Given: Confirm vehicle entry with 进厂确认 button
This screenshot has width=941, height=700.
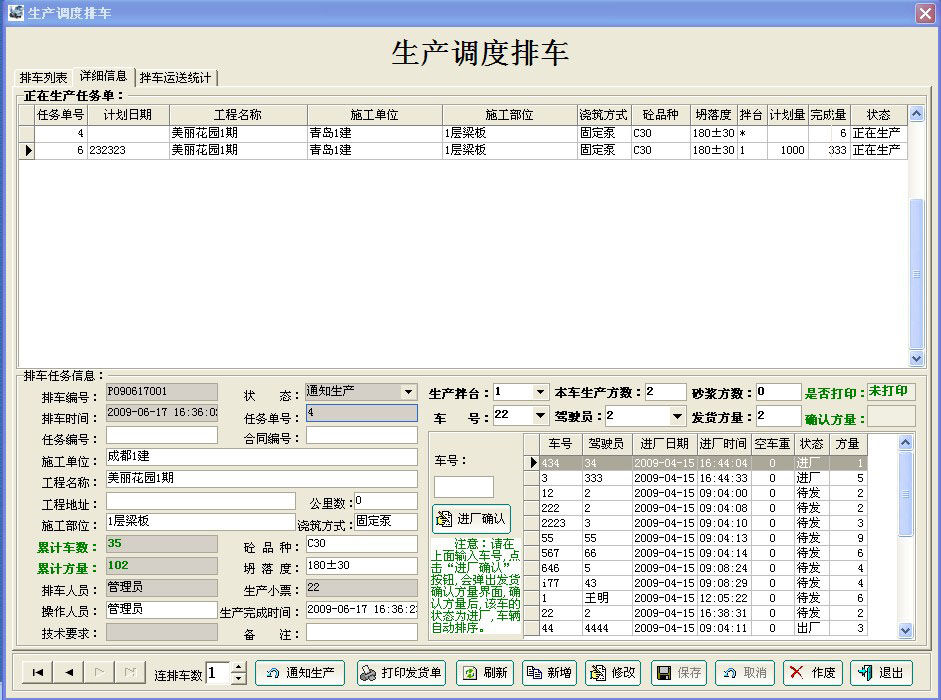Looking at the screenshot, I should click(472, 519).
